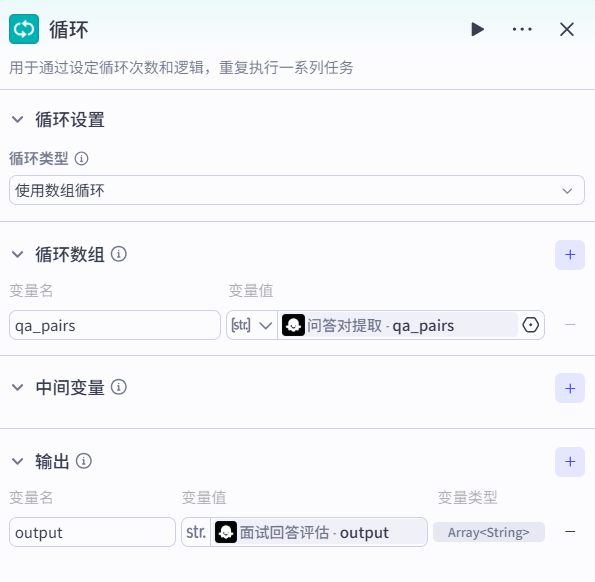Collapse the 循环设置 section

click(17, 120)
